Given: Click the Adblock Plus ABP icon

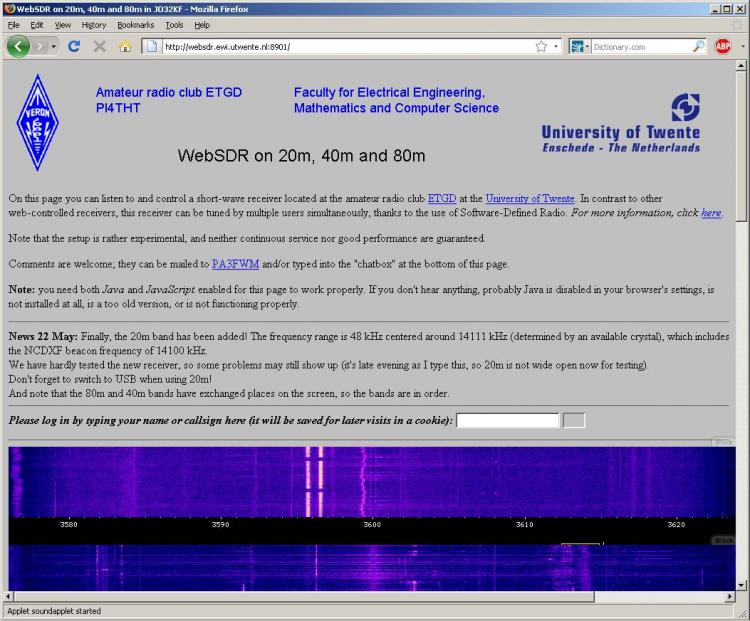Looking at the screenshot, I should point(723,46).
